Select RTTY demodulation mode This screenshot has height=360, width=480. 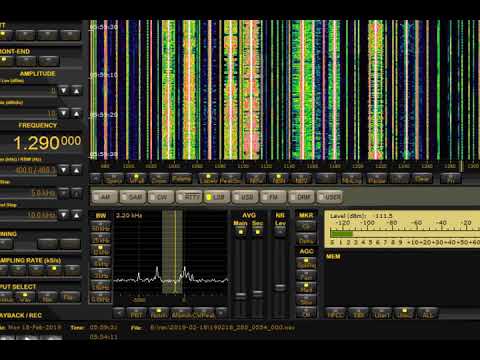coord(189,197)
